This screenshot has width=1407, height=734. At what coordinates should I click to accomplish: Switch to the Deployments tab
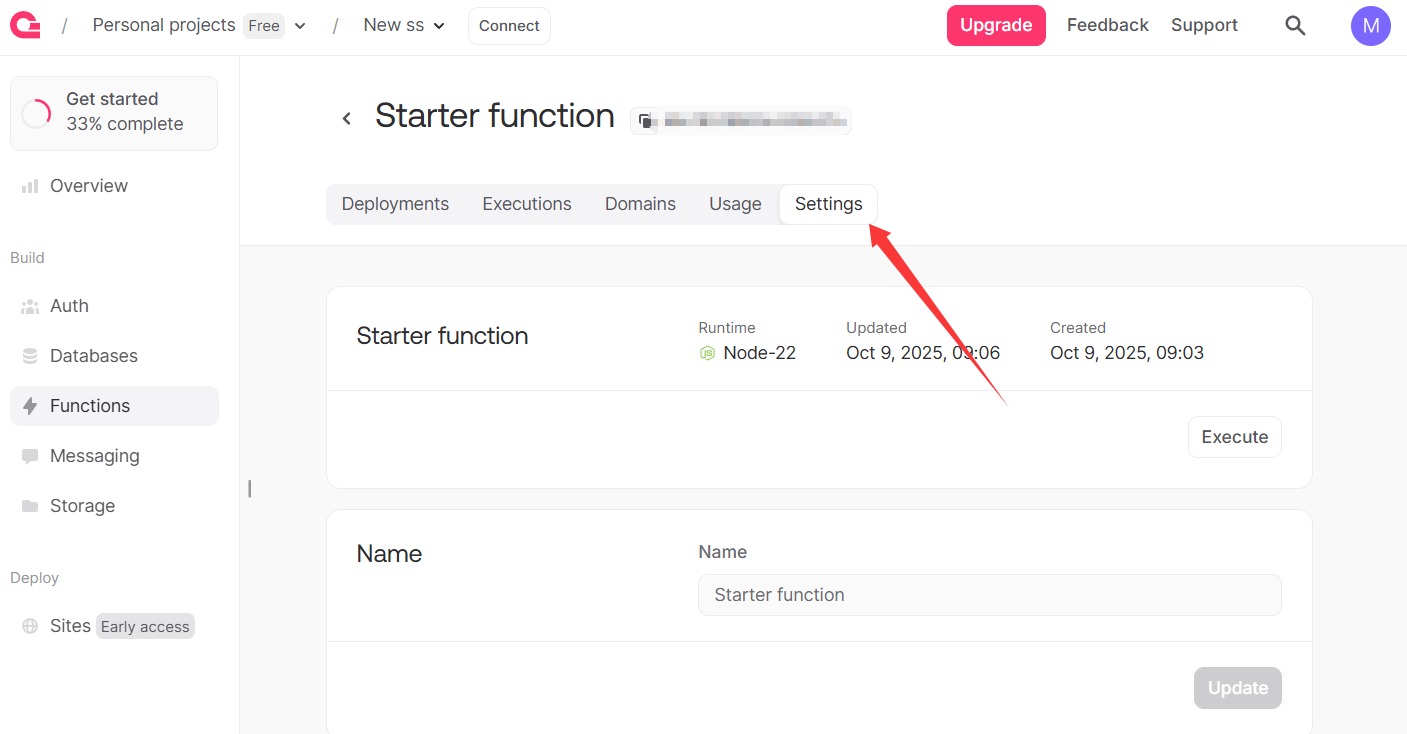(x=395, y=204)
